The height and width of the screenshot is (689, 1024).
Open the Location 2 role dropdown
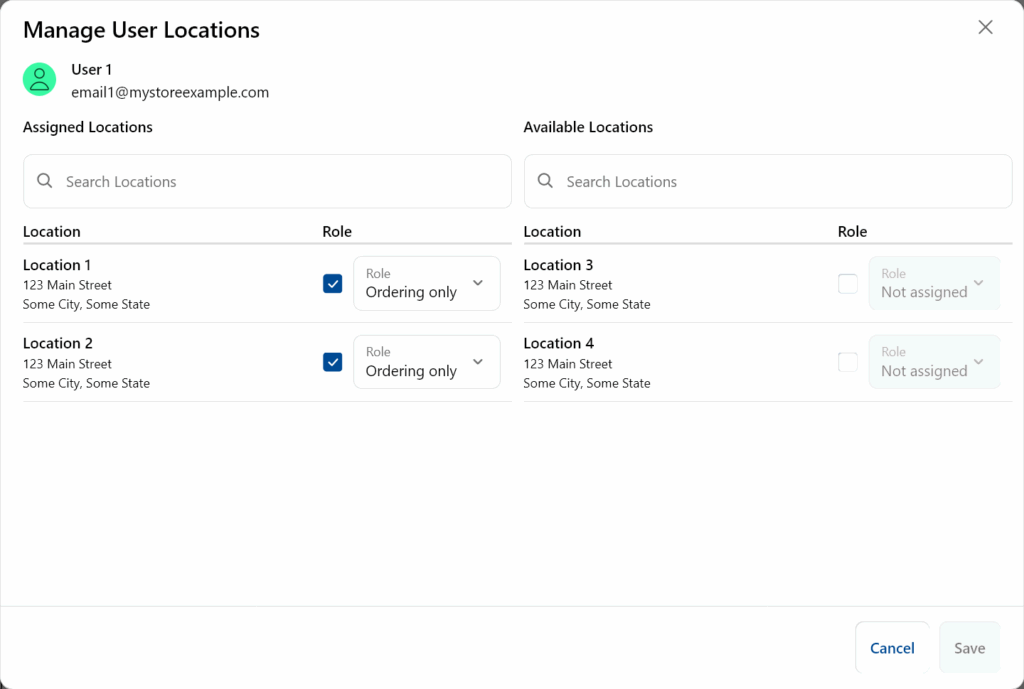tap(427, 362)
